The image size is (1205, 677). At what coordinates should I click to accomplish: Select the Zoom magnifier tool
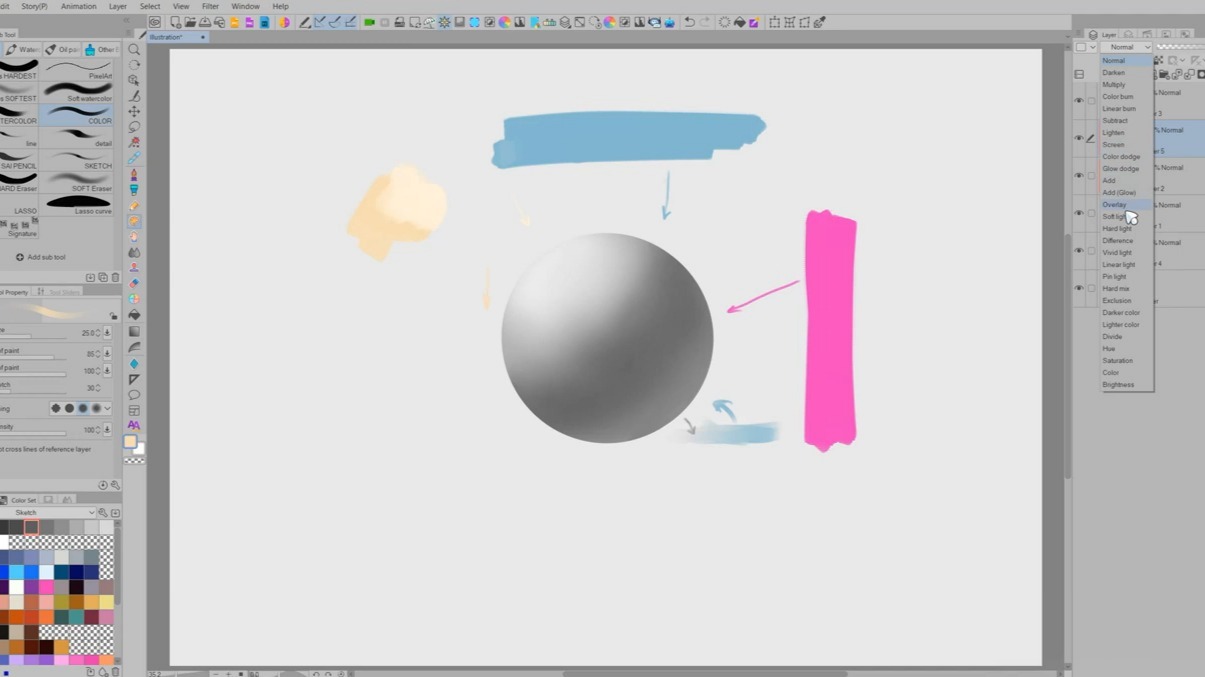coord(134,49)
